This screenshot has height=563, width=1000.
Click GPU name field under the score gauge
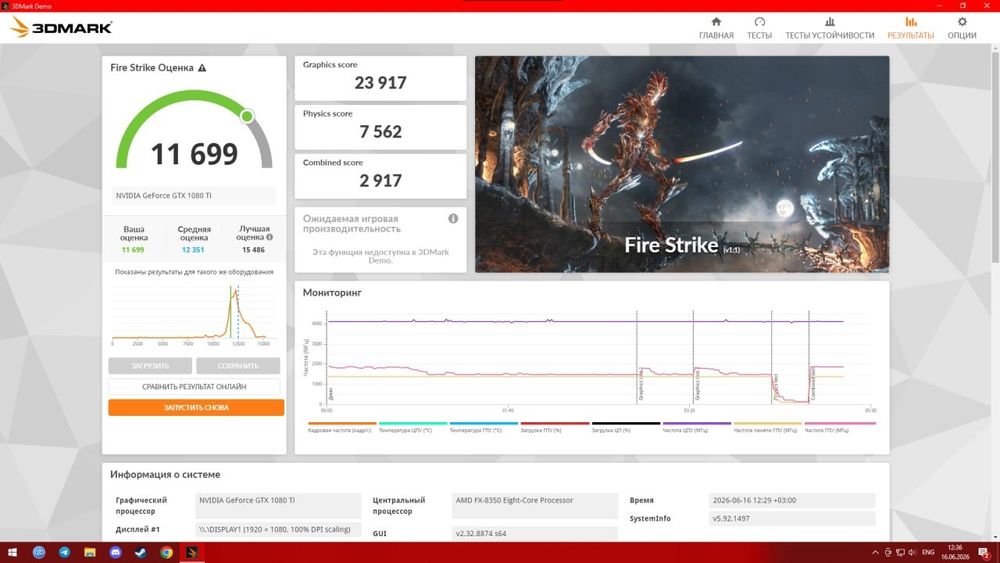coord(194,196)
